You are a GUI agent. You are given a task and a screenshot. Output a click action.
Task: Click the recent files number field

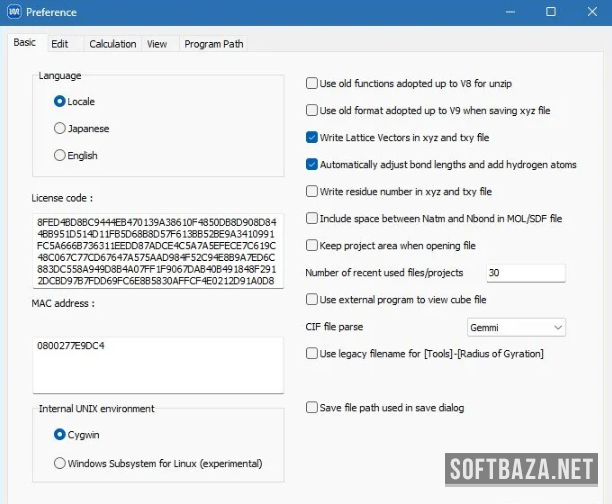coord(525,273)
